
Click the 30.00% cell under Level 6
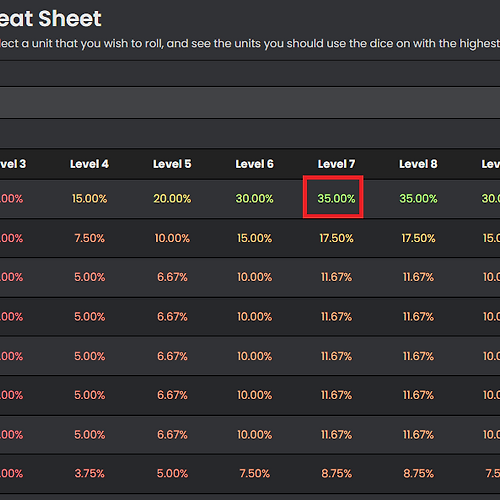point(254,199)
